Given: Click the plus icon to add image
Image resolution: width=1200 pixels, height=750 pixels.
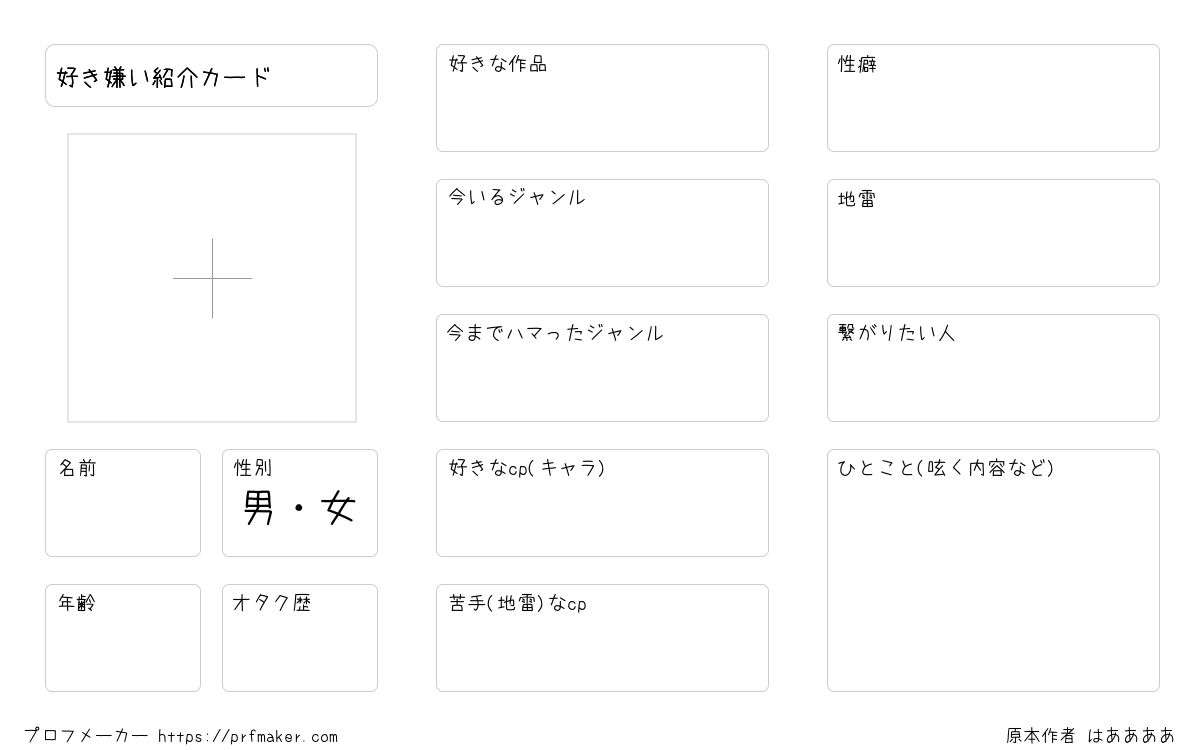Looking at the screenshot, I should [x=212, y=278].
